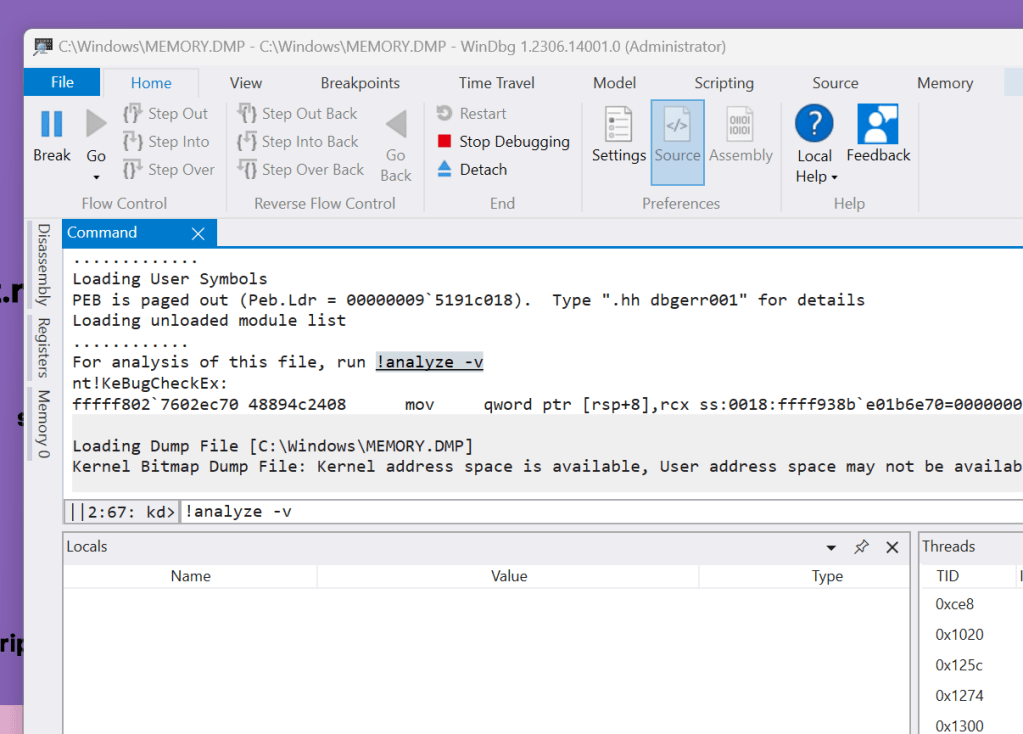Click Step Over in Flow Control
Screen dimensions: 1023x734
click(x=168, y=170)
